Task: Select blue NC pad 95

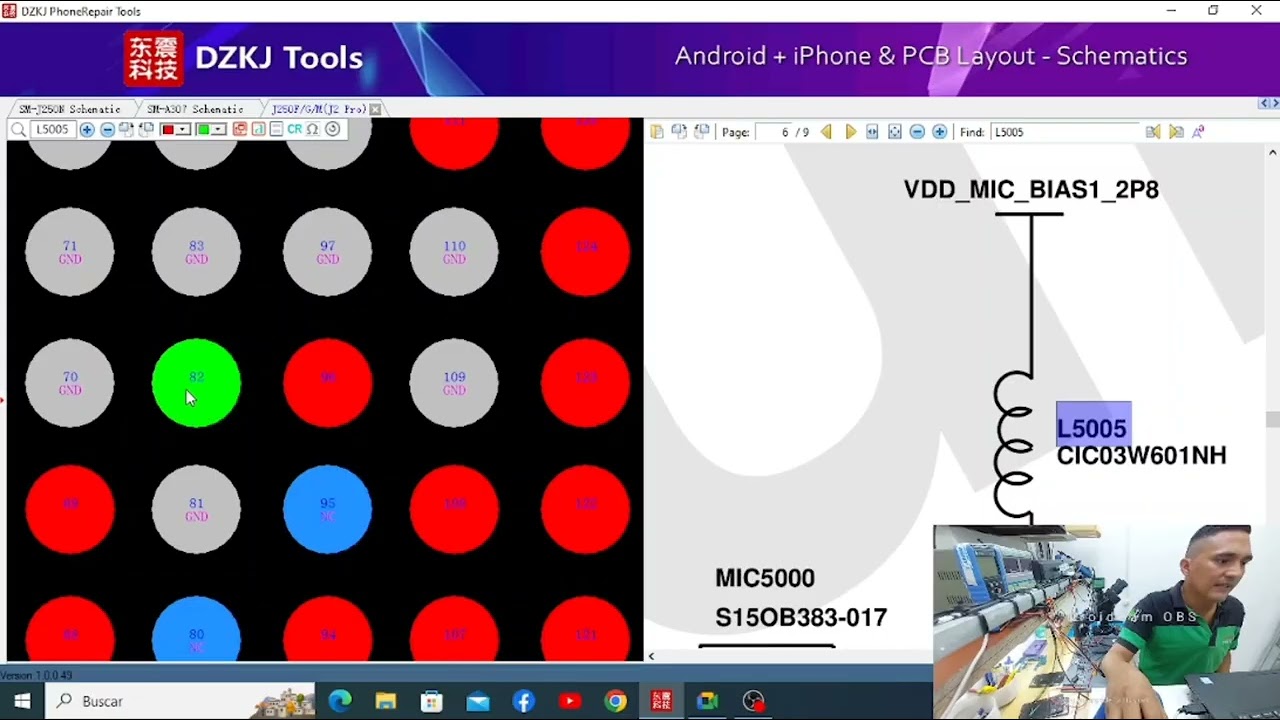Action: click(328, 509)
